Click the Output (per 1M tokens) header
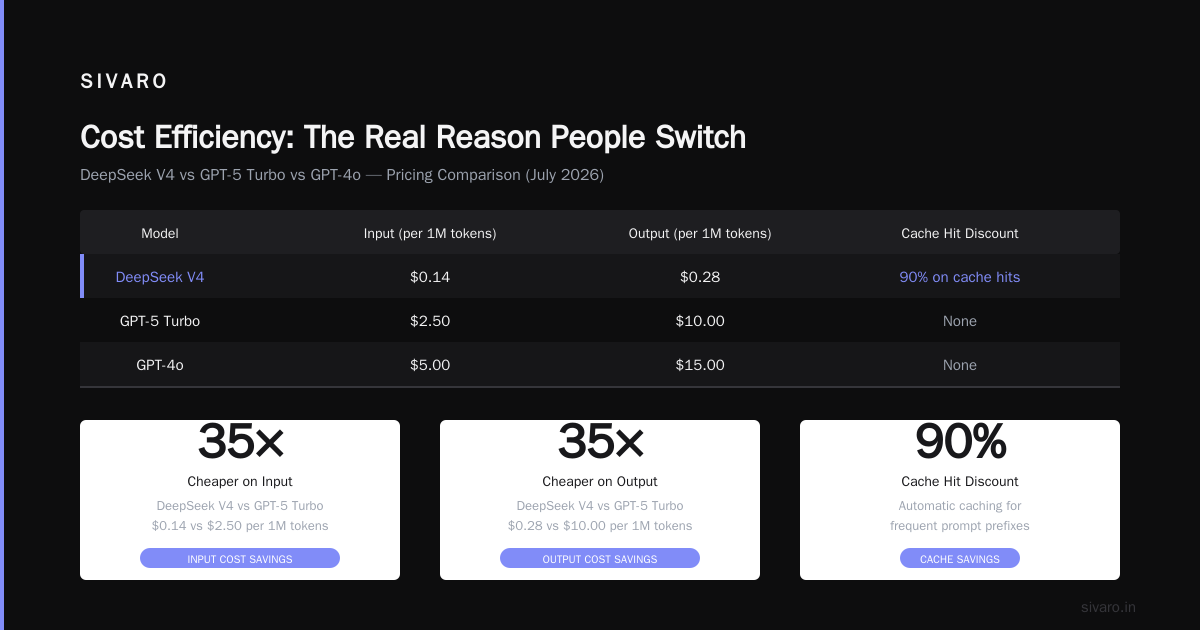Image resolution: width=1200 pixels, height=630 pixels. [x=700, y=233]
